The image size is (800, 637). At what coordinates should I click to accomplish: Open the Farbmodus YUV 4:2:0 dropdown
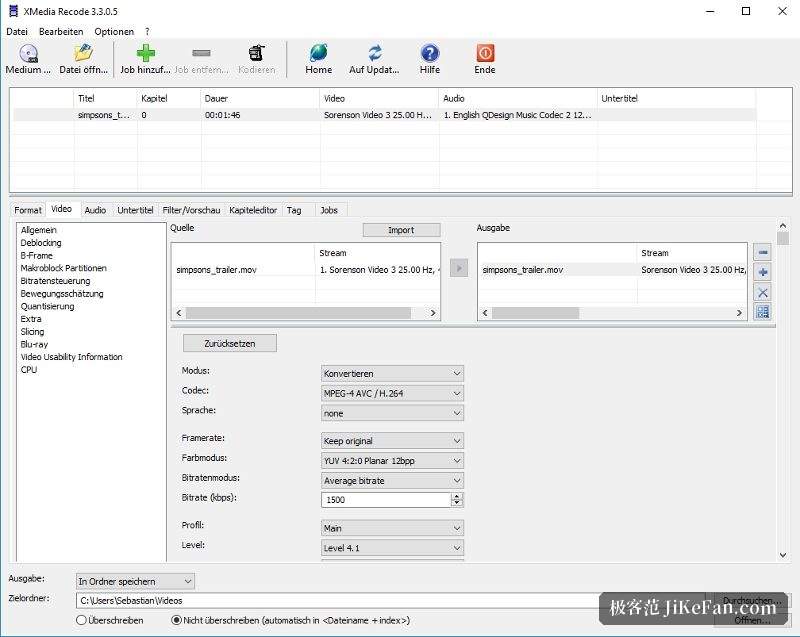coord(392,461)
